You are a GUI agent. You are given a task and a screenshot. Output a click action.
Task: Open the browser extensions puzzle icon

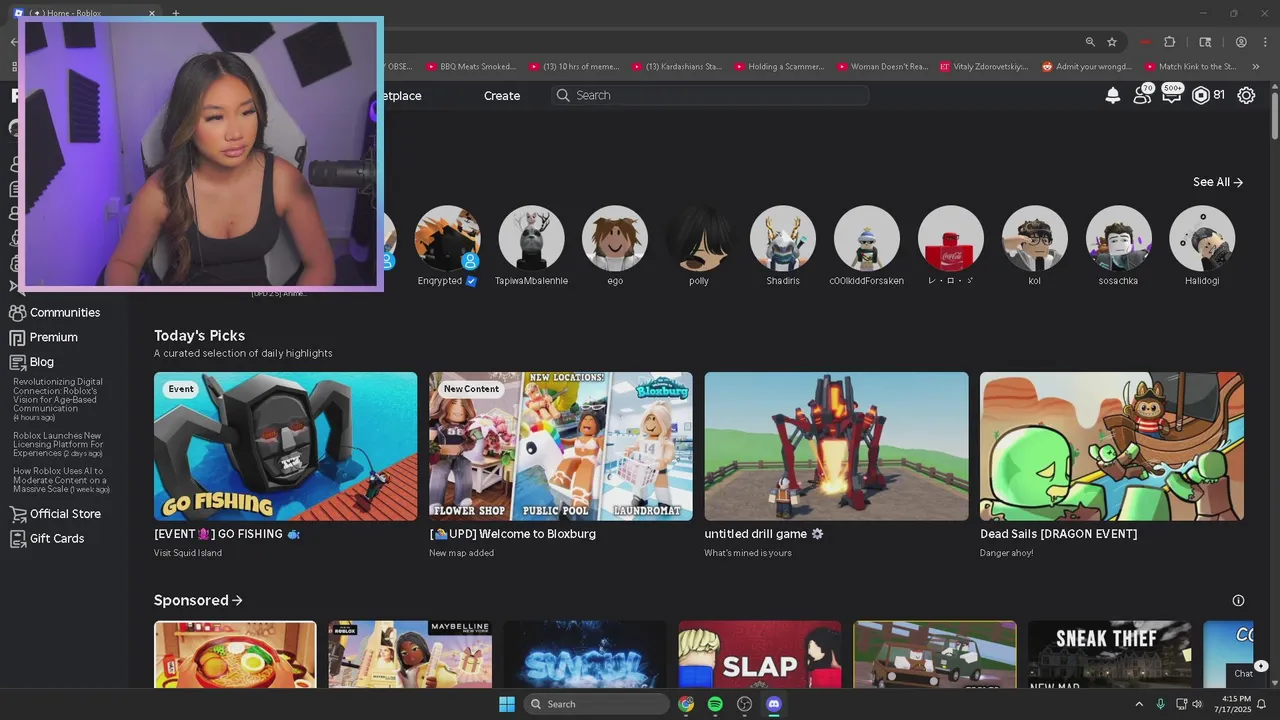[x=1169, y=42]
